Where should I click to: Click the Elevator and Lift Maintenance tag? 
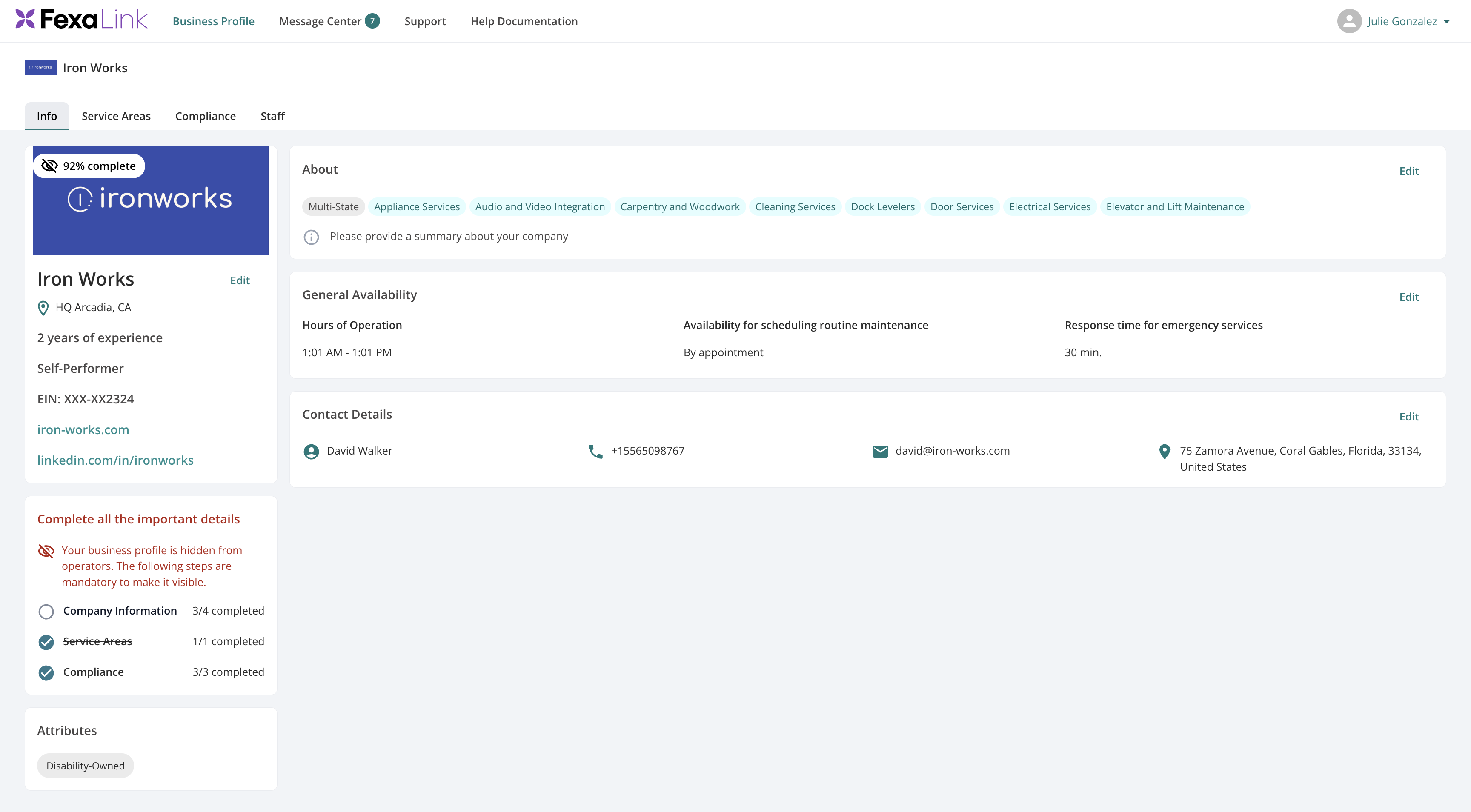click(1175, 207)
